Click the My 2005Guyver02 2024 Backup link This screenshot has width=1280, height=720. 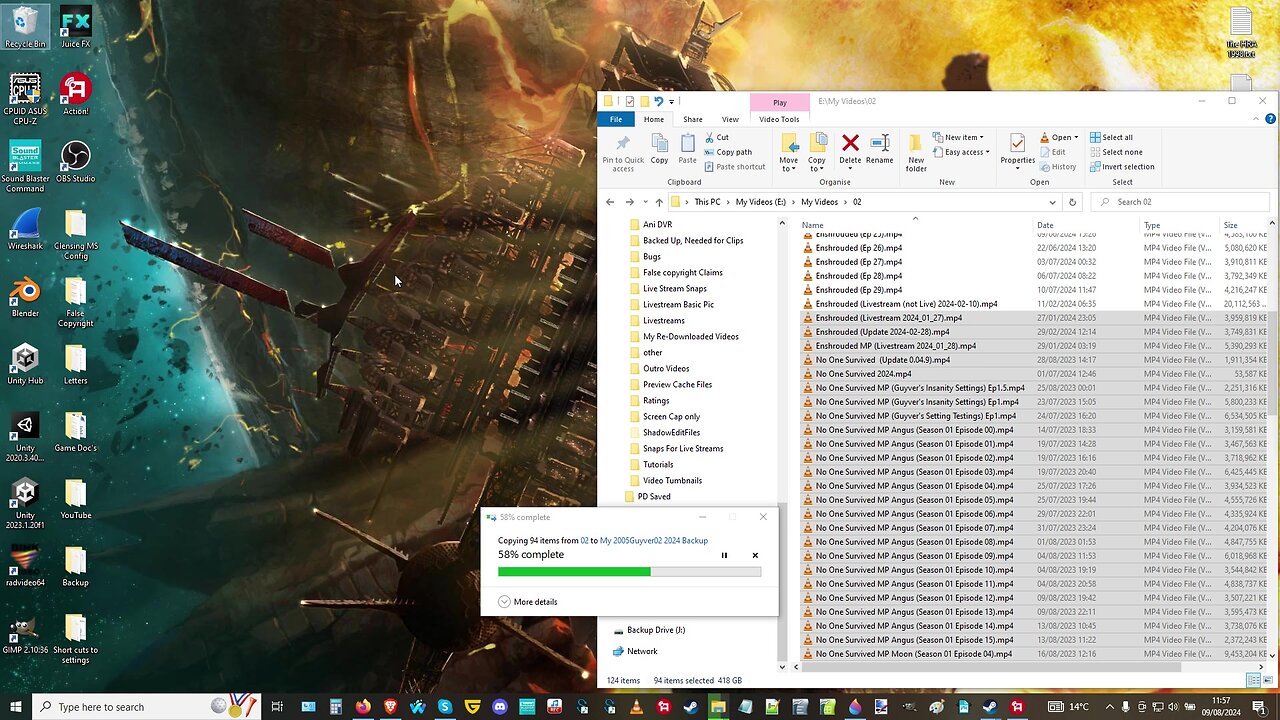point(654,541)
